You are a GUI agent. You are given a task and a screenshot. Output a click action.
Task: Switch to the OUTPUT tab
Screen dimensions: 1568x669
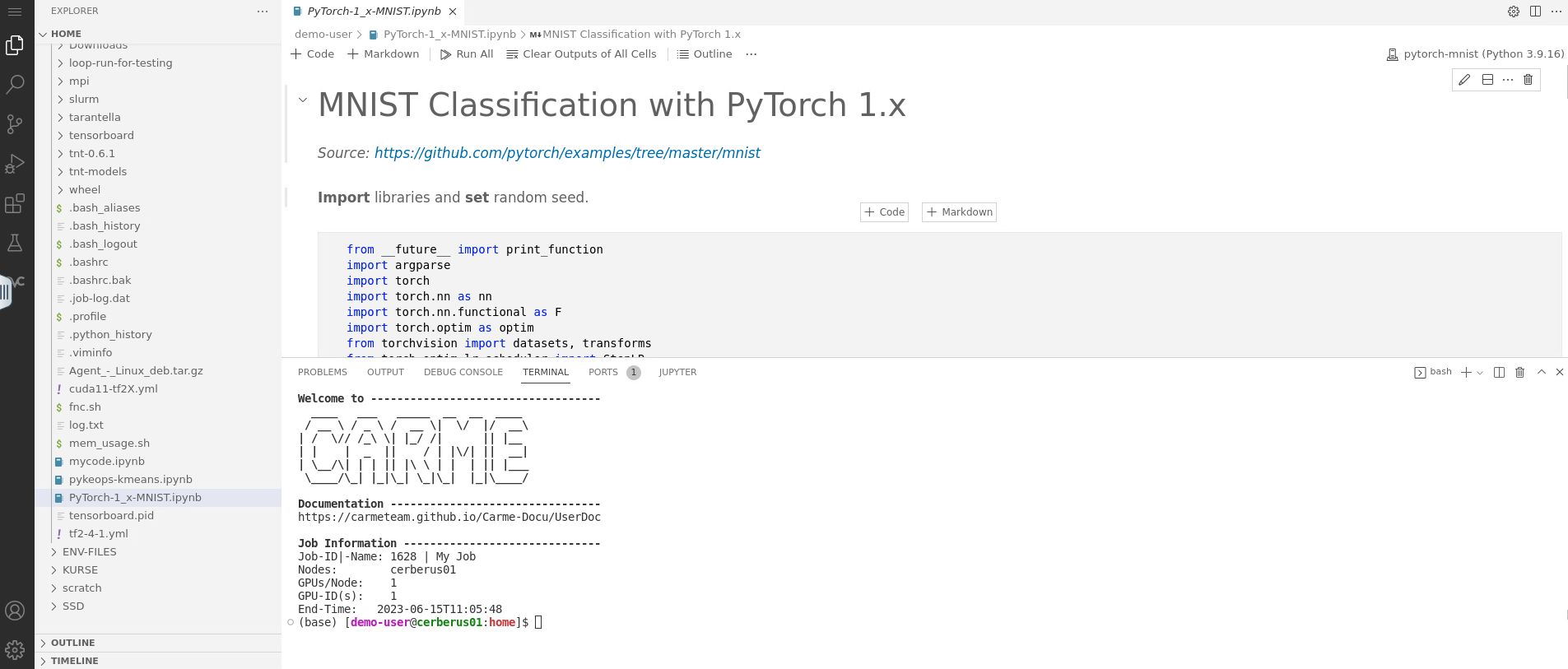[385, 372]
